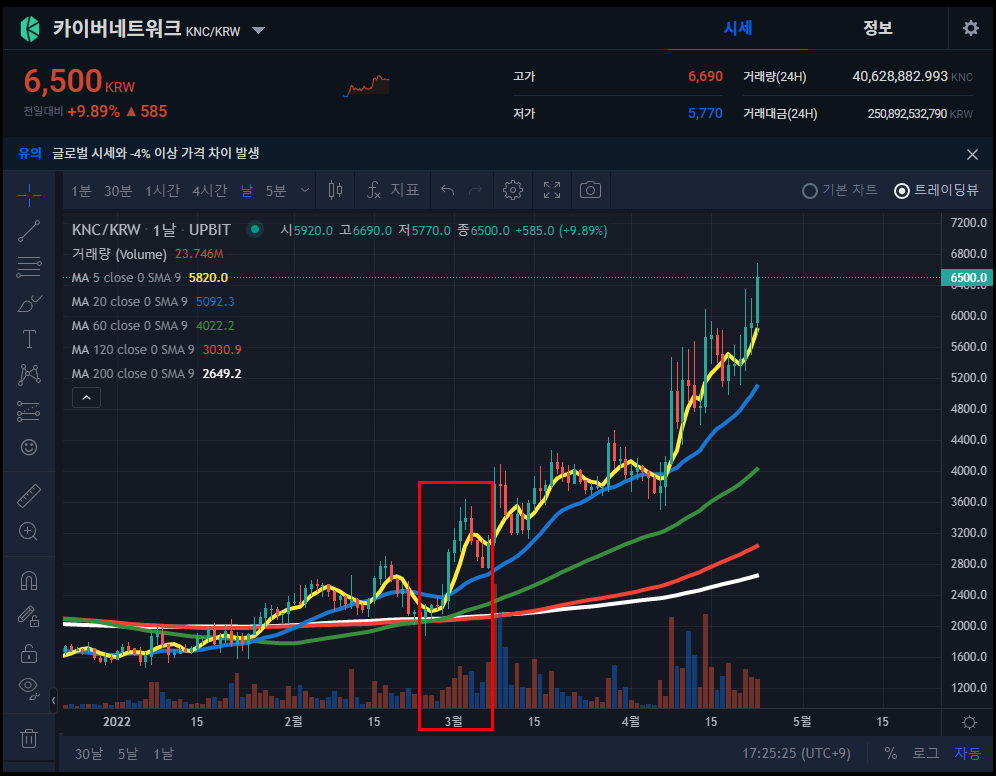Hide all drawings with eye icon
Screen dimensions: 996x776
click(29, 688)
